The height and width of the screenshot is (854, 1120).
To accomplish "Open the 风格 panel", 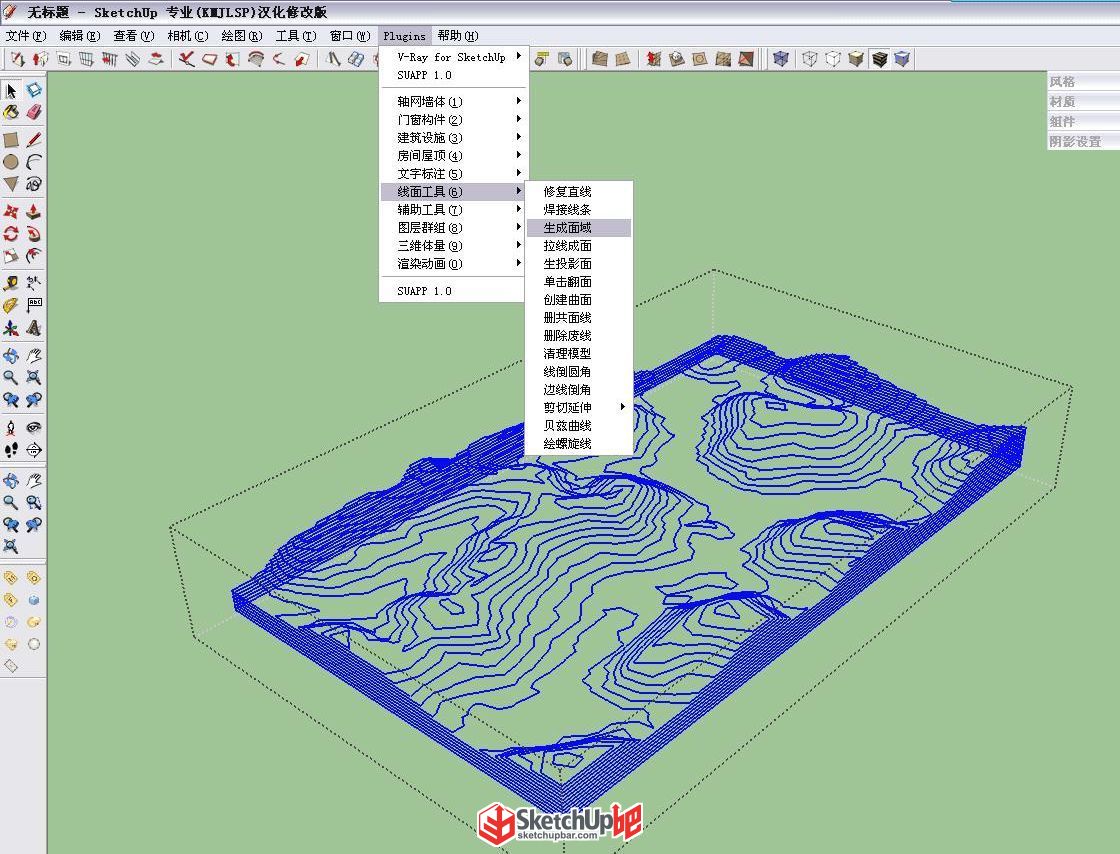I will [1083, 82].
